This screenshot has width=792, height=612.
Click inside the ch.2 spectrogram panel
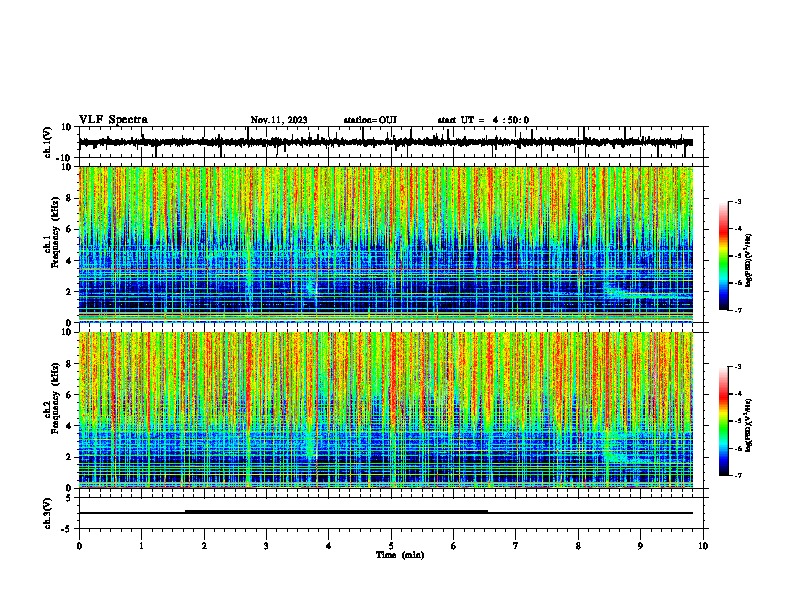coord(385,410)
